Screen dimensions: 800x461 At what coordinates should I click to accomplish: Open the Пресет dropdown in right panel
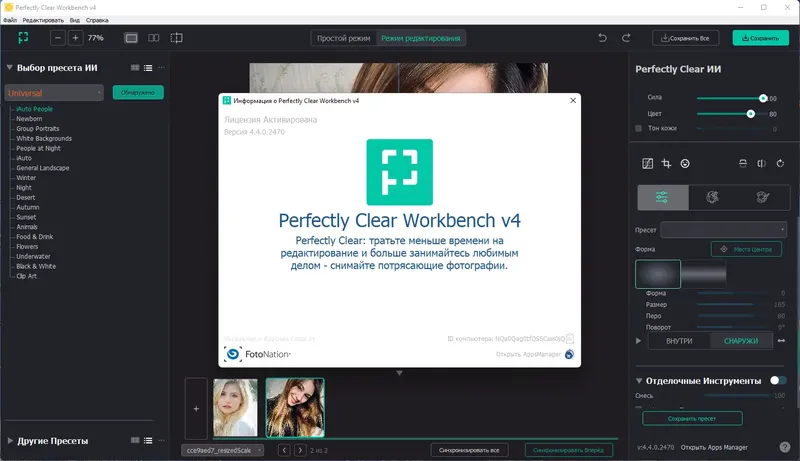click(x=723, y=229)
